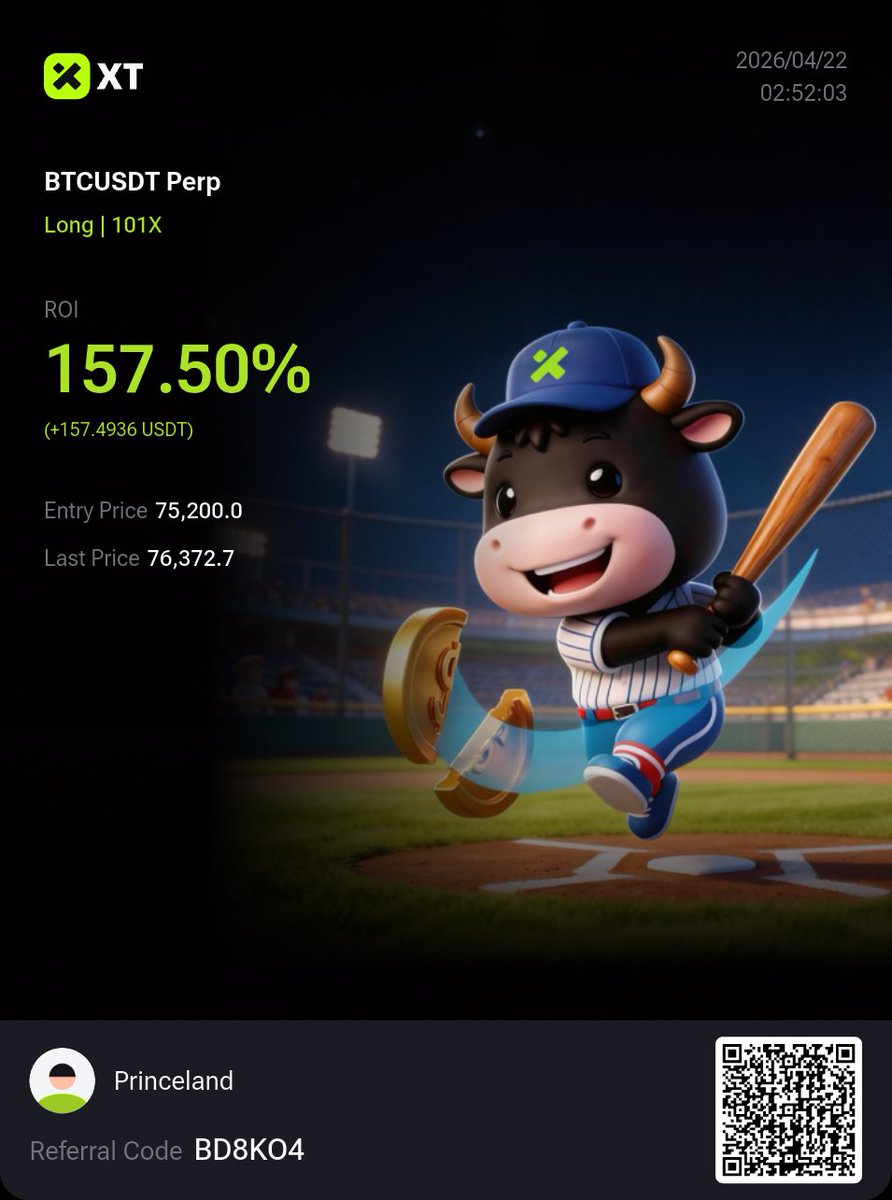Click the timestamp 02:52:03
Viewport: 892px width, 1200px height.
coord(803,93)
